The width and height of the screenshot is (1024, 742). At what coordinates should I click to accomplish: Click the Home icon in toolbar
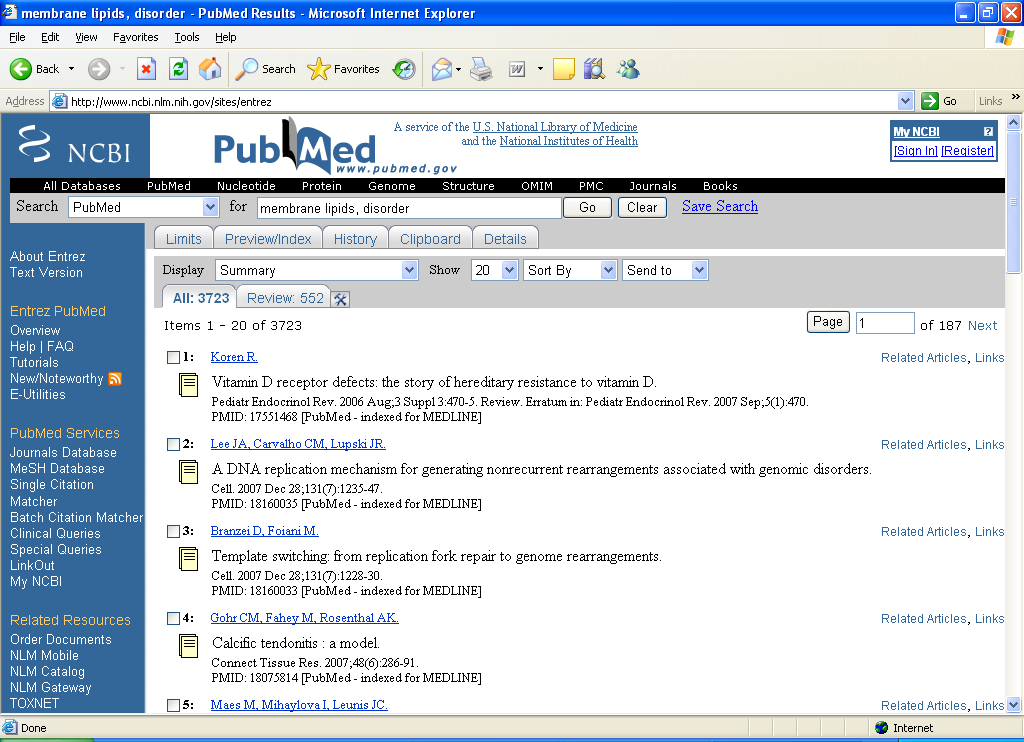click(210, 69)
